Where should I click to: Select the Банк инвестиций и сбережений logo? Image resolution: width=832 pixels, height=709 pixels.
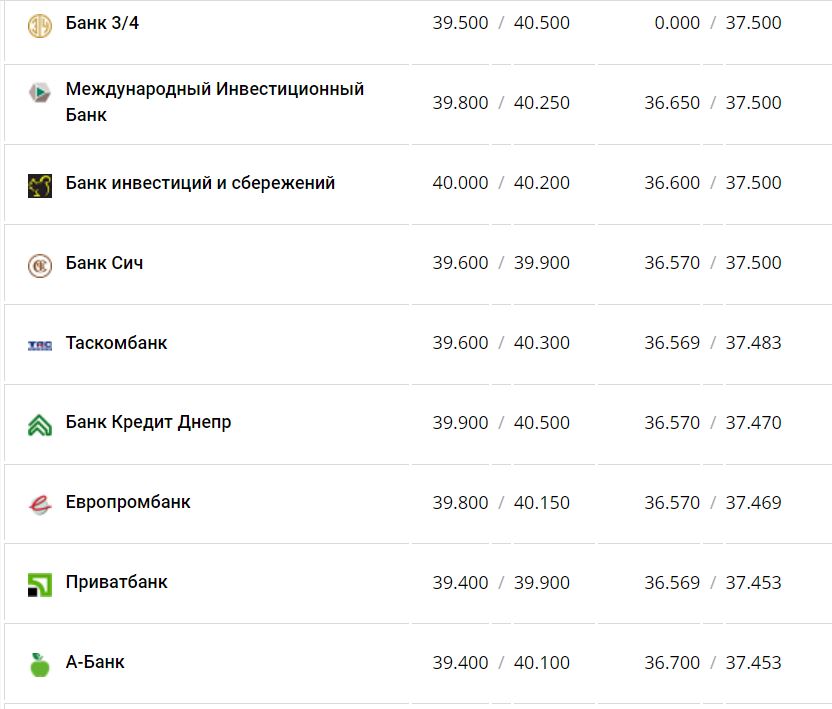(40, 183)
